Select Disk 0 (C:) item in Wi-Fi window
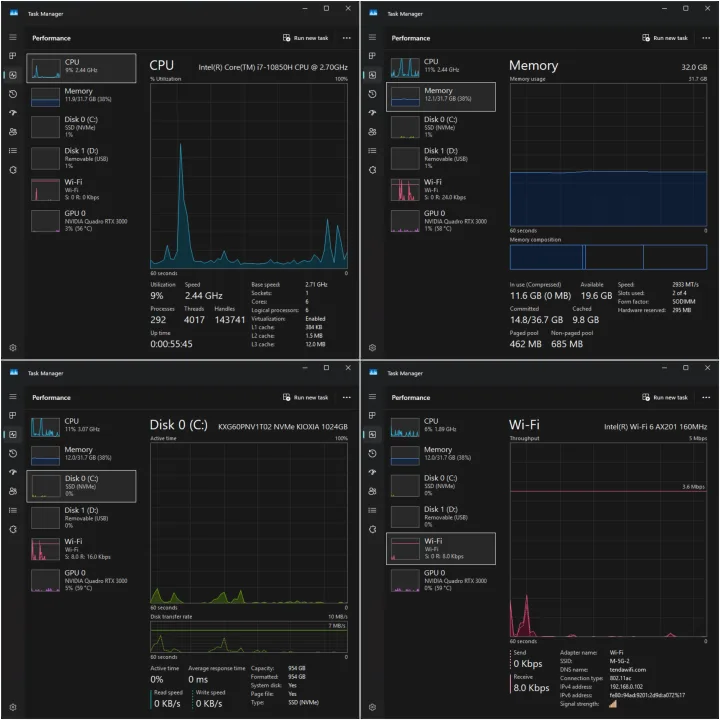The image size is (720, 720). click(441, 485)
